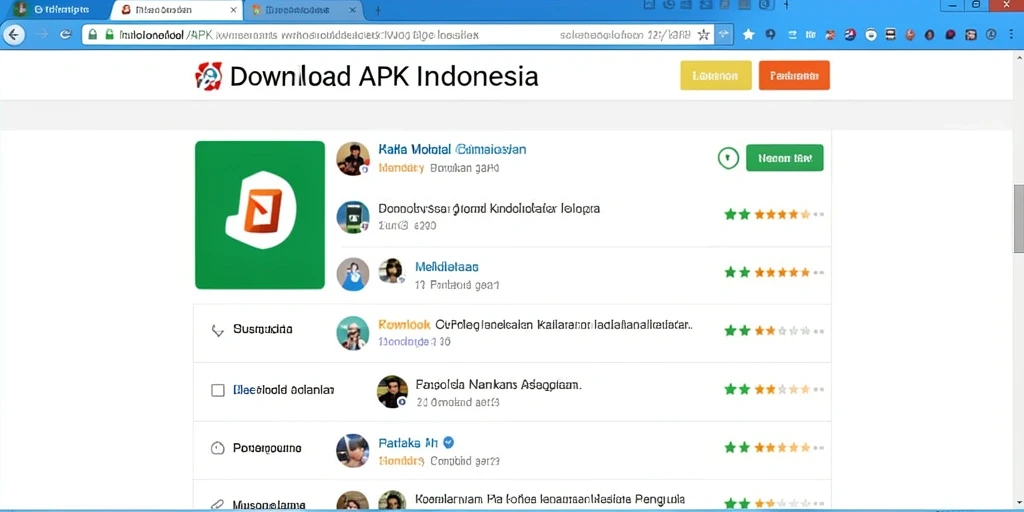Screen dimensions: 1024x512
Task: Click the phone avatar in second row
Action: [353, 217]
